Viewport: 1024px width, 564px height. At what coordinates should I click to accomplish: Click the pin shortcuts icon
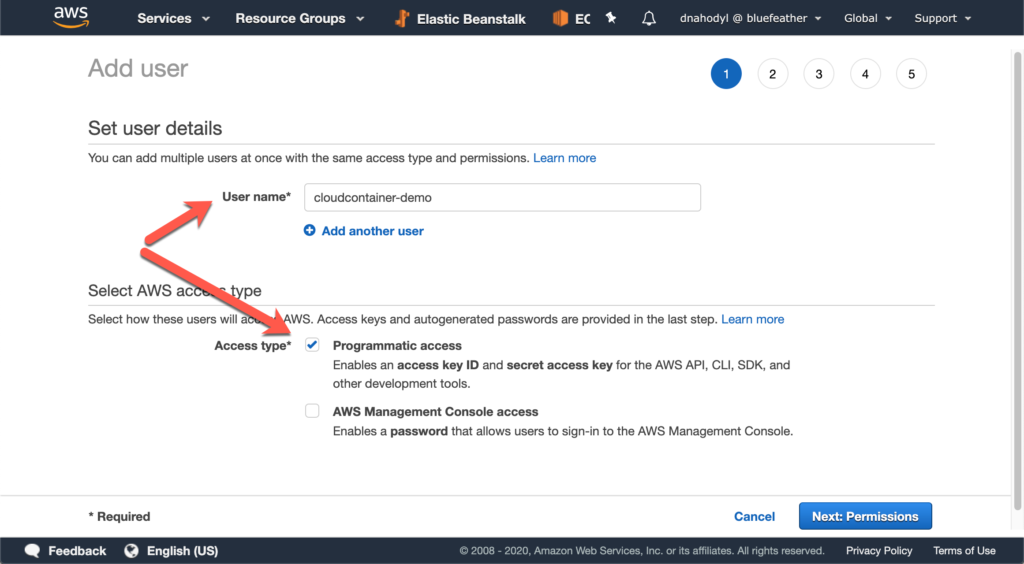pos(611,18)
